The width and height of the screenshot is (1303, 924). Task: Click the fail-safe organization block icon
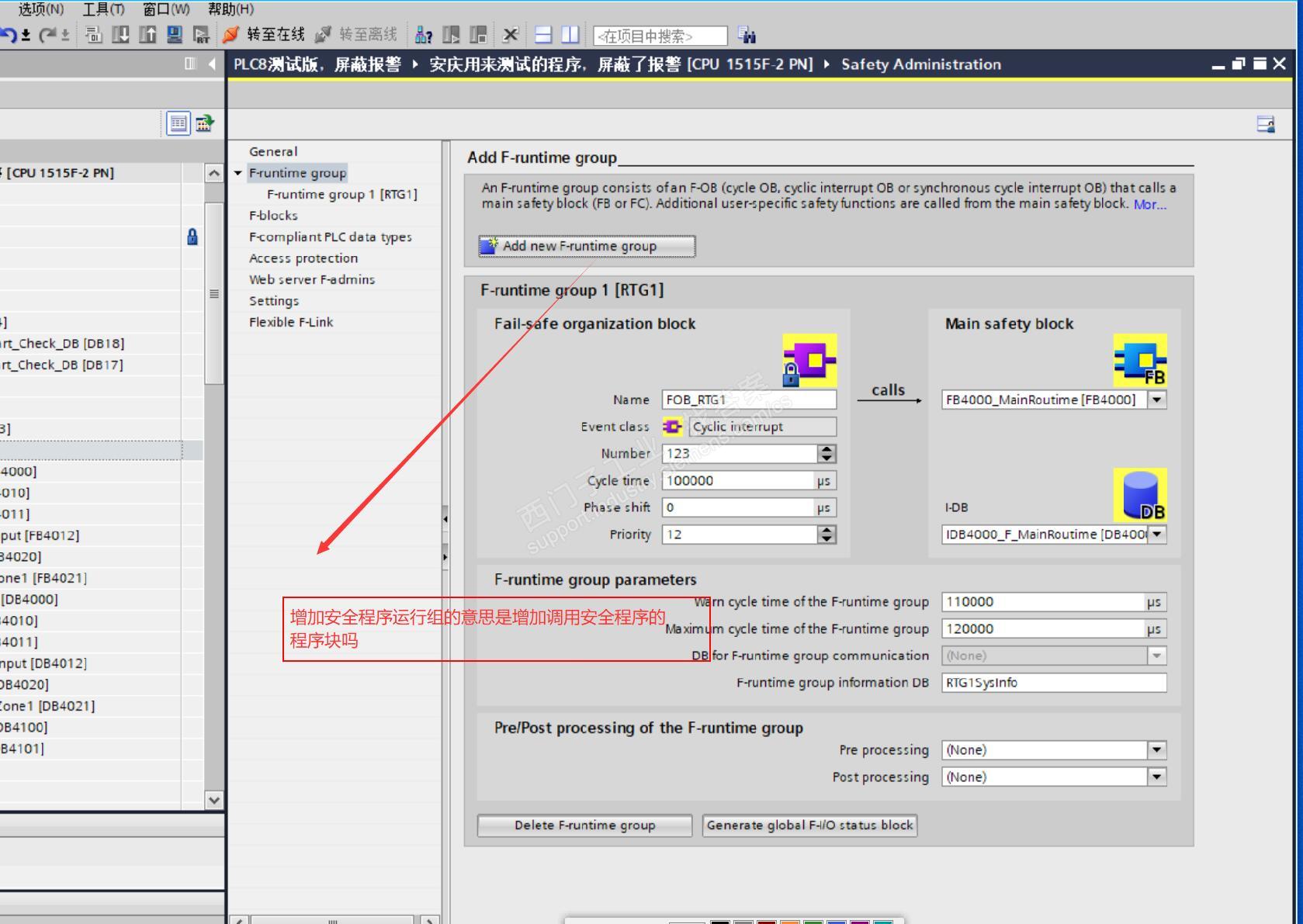click(x=809, y=361)
